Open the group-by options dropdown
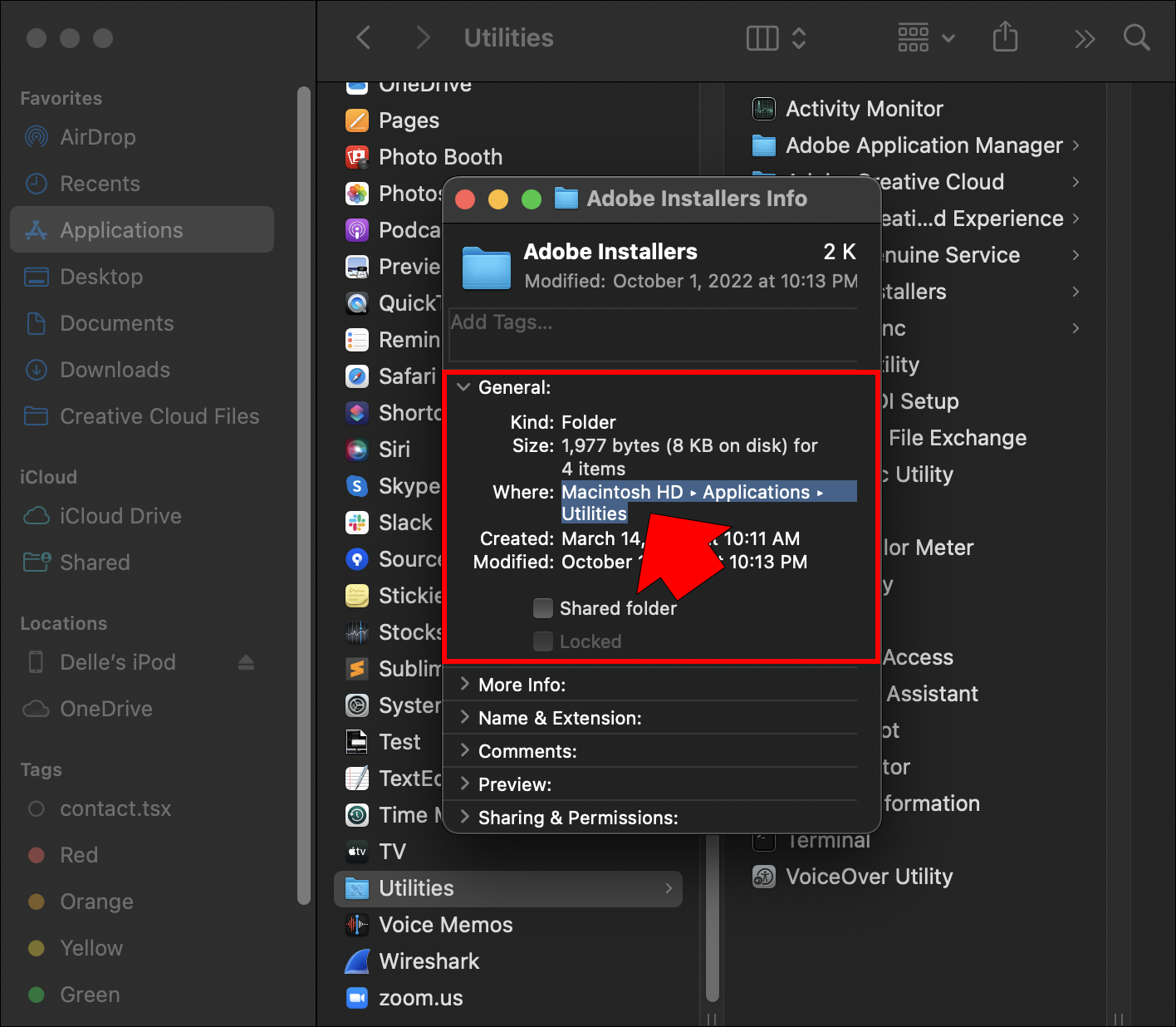The height and width of the screenshot is (1027, 1176). [925, 38]
